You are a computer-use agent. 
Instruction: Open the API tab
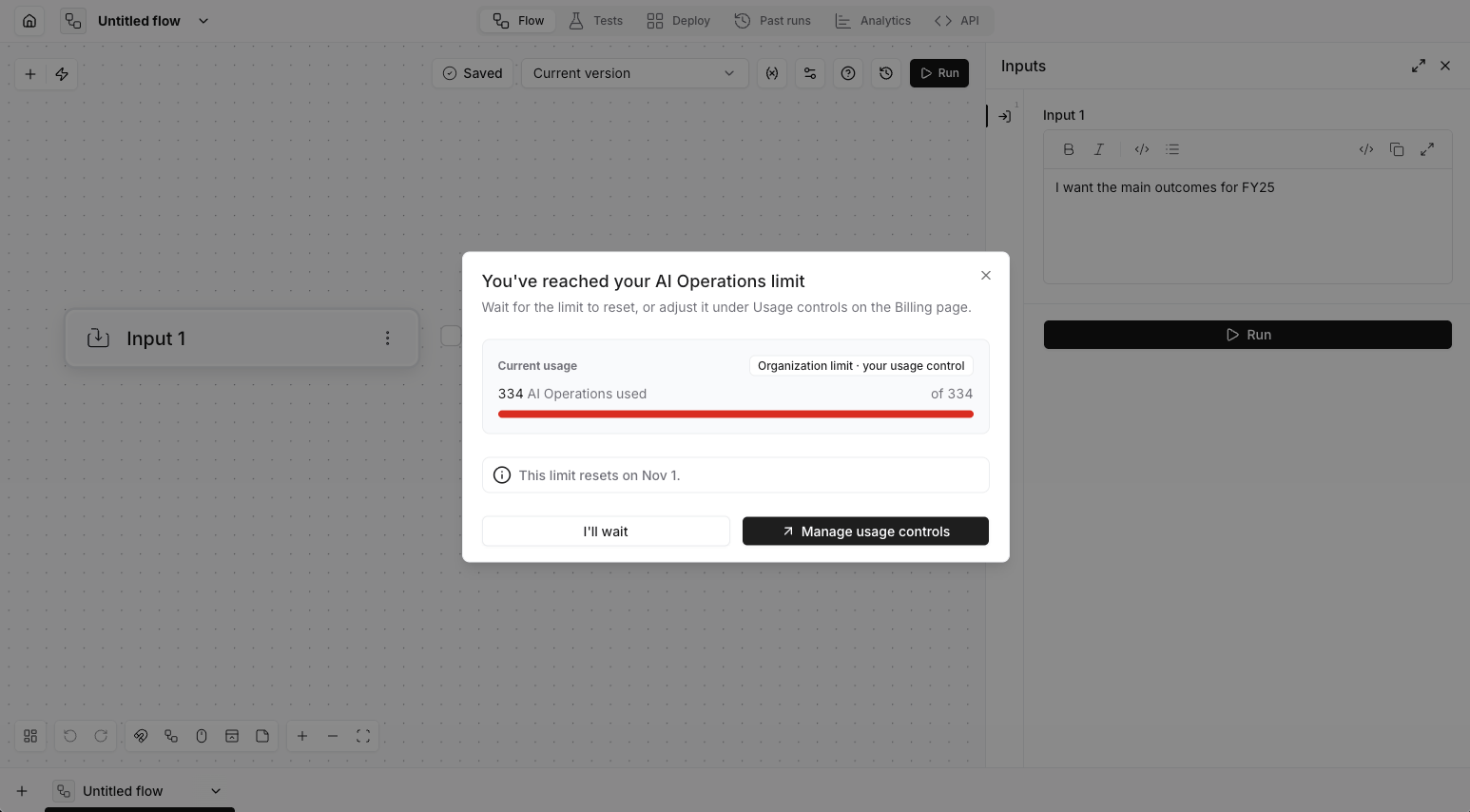(957, 21)
